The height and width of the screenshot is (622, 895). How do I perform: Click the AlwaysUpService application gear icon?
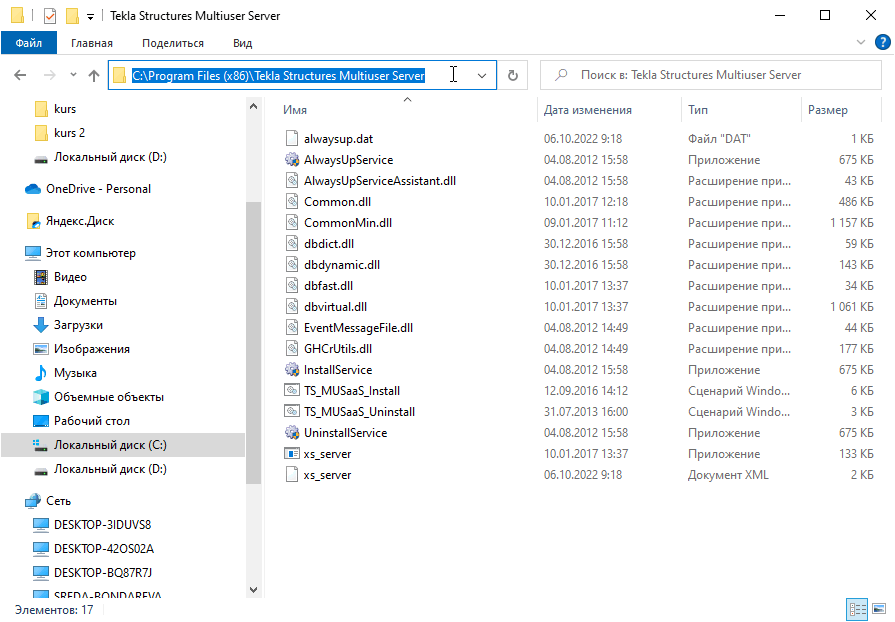(x=292, y=160)
